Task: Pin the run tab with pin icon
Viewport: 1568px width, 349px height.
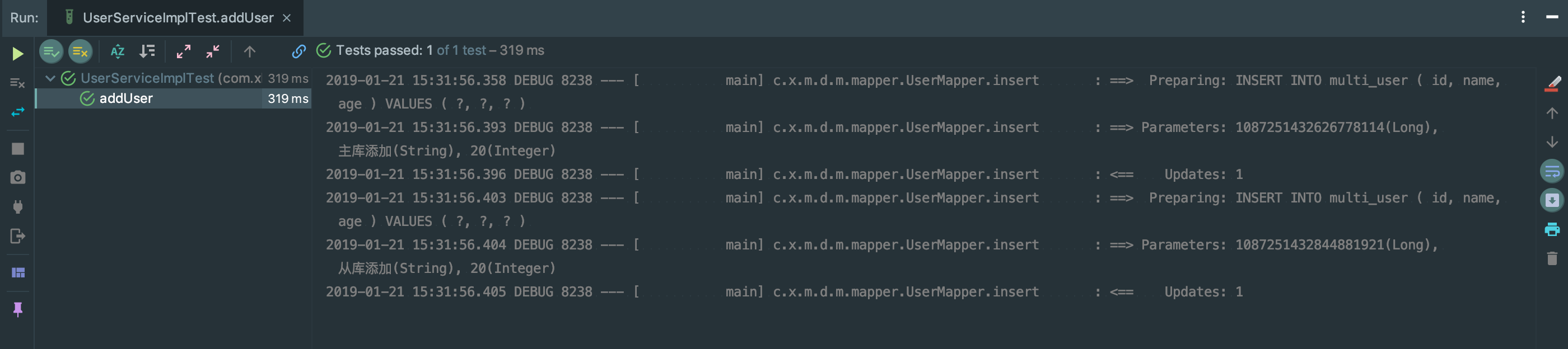Action: point(18,309)
